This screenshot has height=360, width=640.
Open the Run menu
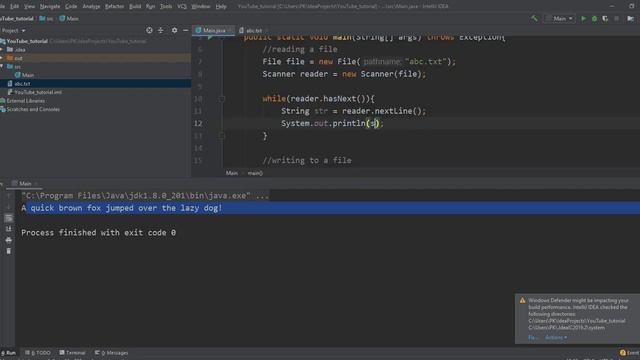click(x=150, y=7)
